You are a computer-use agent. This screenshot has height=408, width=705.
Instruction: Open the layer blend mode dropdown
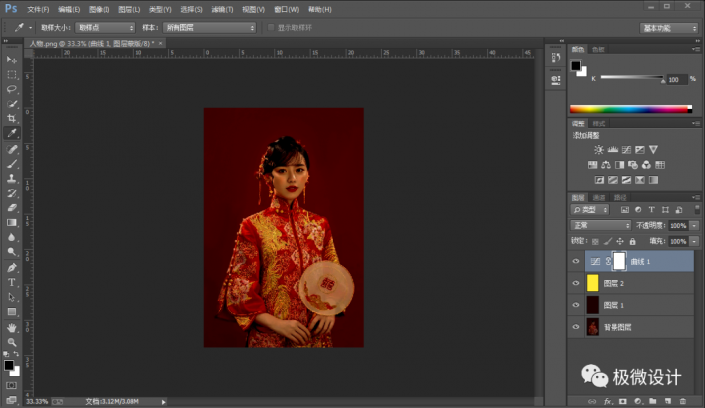pos(601,225)
